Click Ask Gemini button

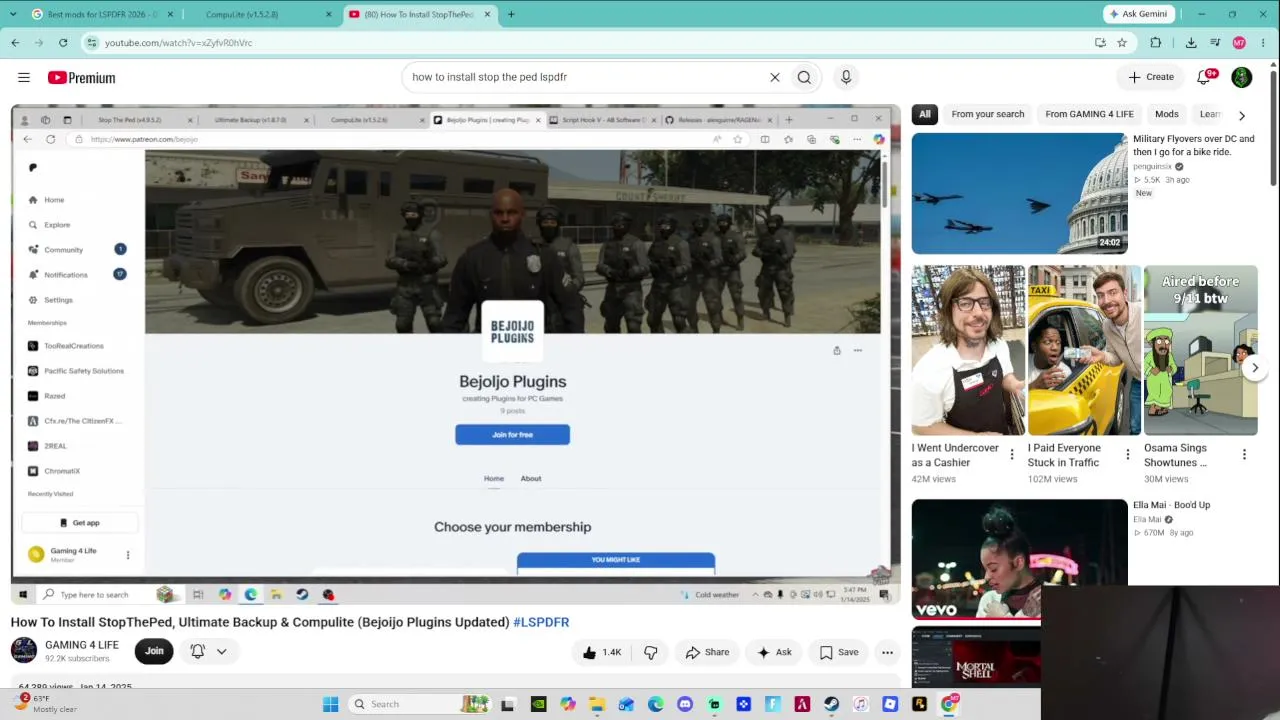pyautogui.click(x=1139, y=14)
